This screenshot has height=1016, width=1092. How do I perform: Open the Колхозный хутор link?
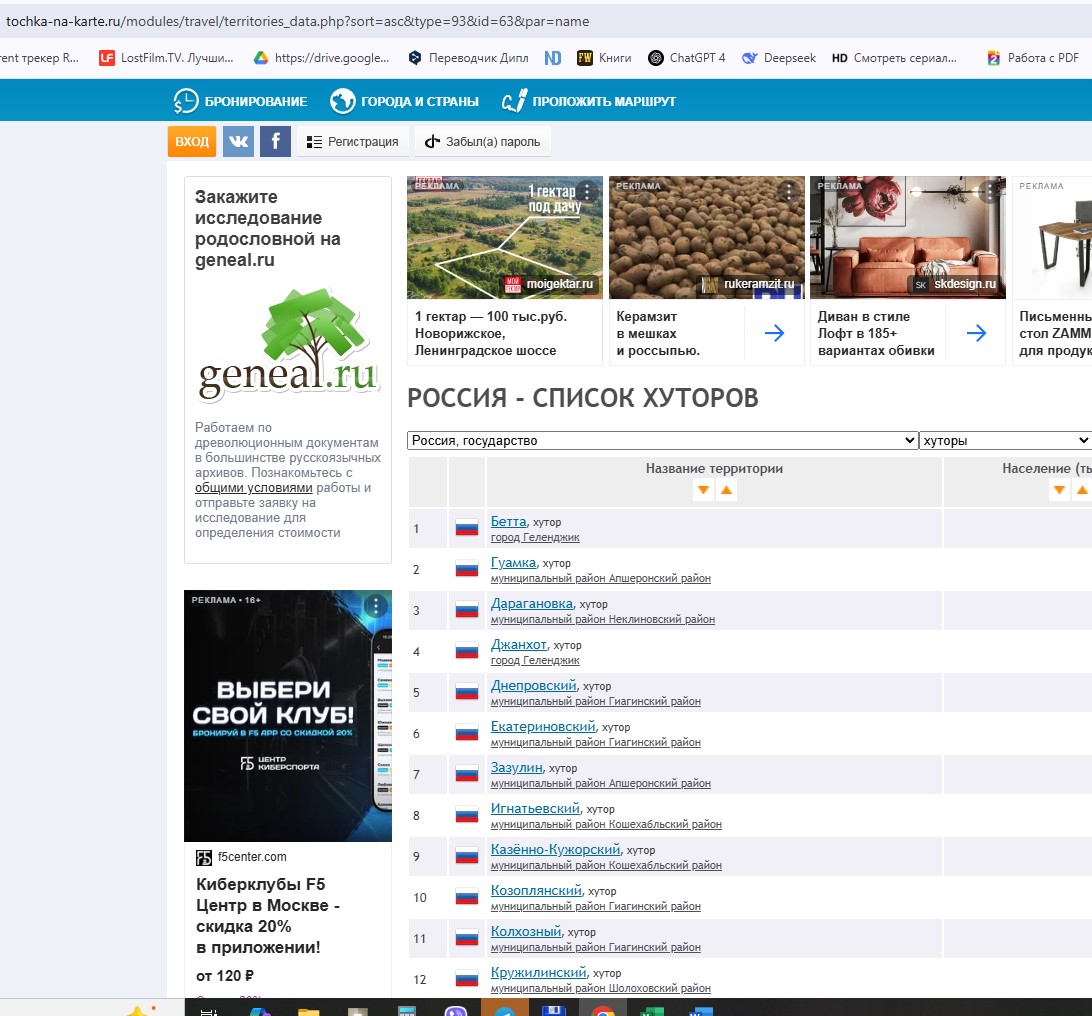click(526, 932)
